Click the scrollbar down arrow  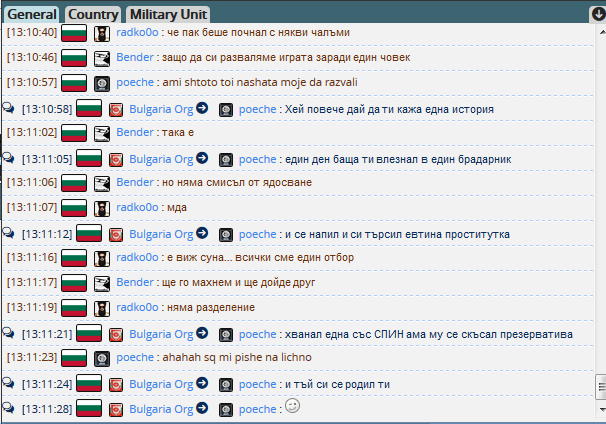602,409
